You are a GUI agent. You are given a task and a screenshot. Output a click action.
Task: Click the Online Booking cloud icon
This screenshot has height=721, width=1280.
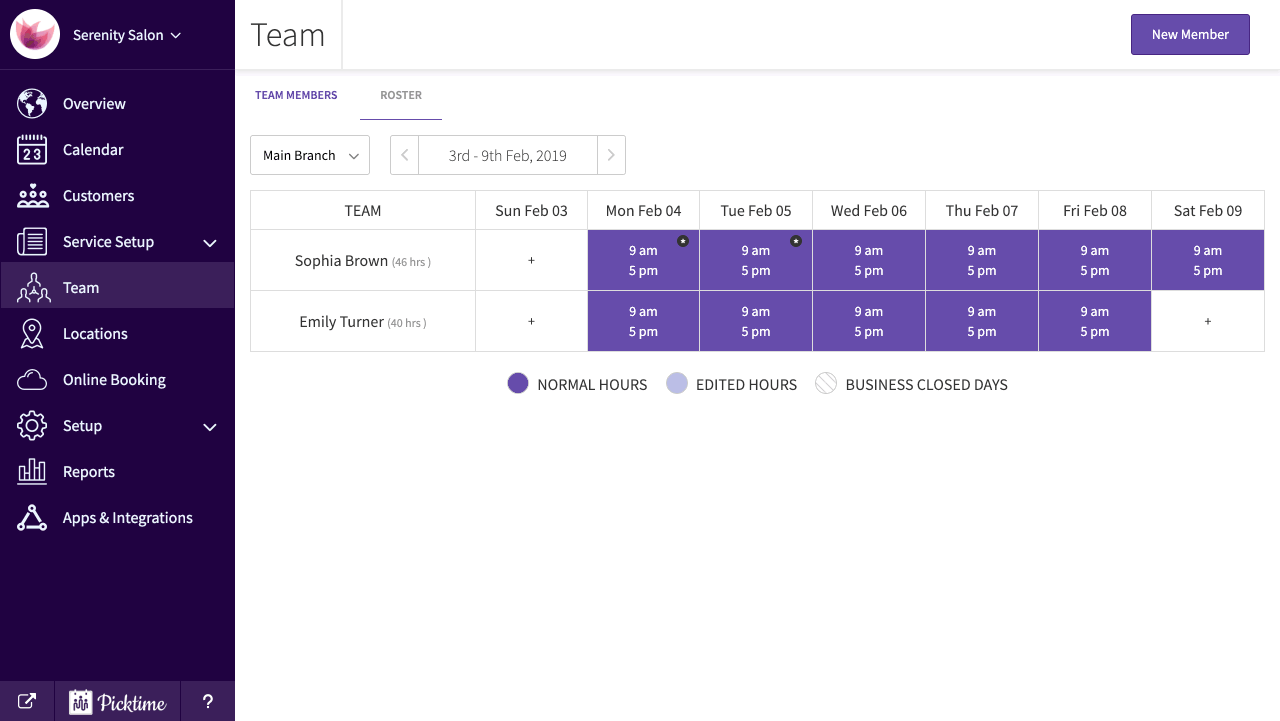(x=32, y=380)
